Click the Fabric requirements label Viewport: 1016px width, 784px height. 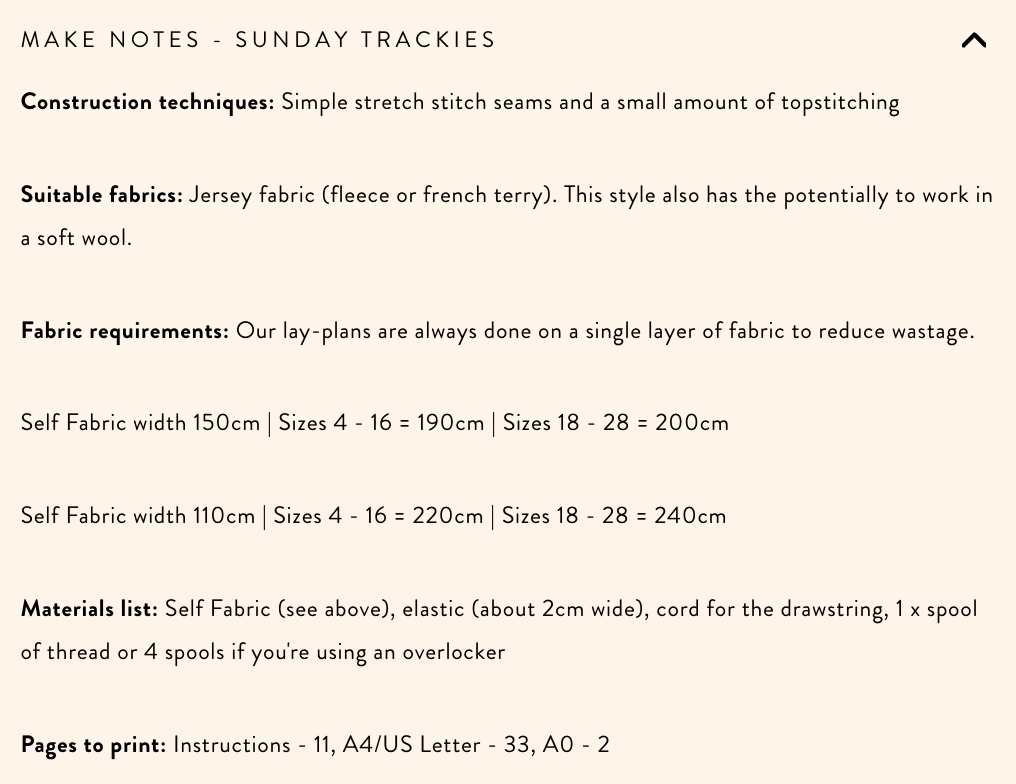point(124,330)
